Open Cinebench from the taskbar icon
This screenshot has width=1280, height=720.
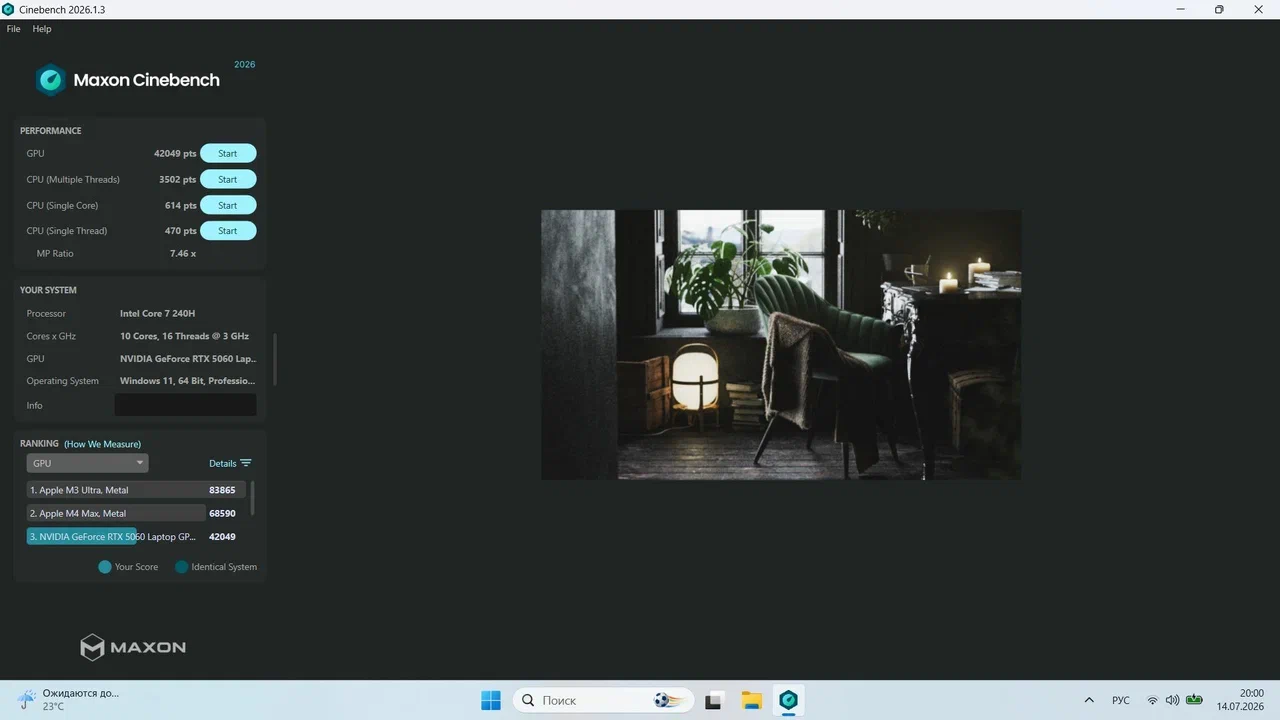click(x=788, y=700)
